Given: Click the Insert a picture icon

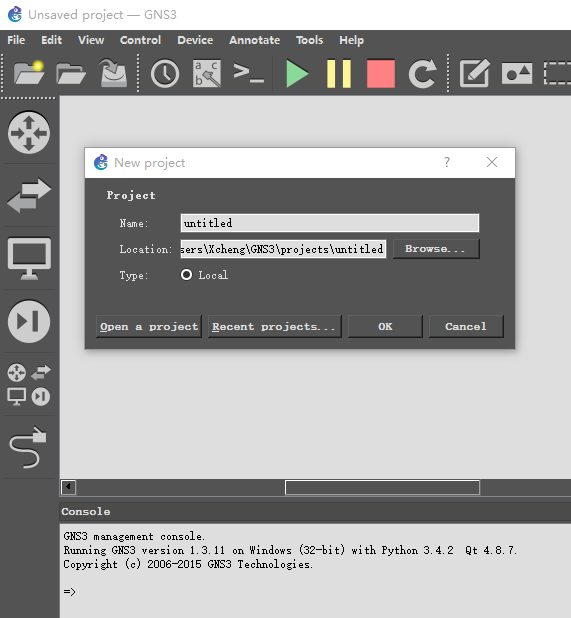Looking at the screenshot, I should coord(517,74).
